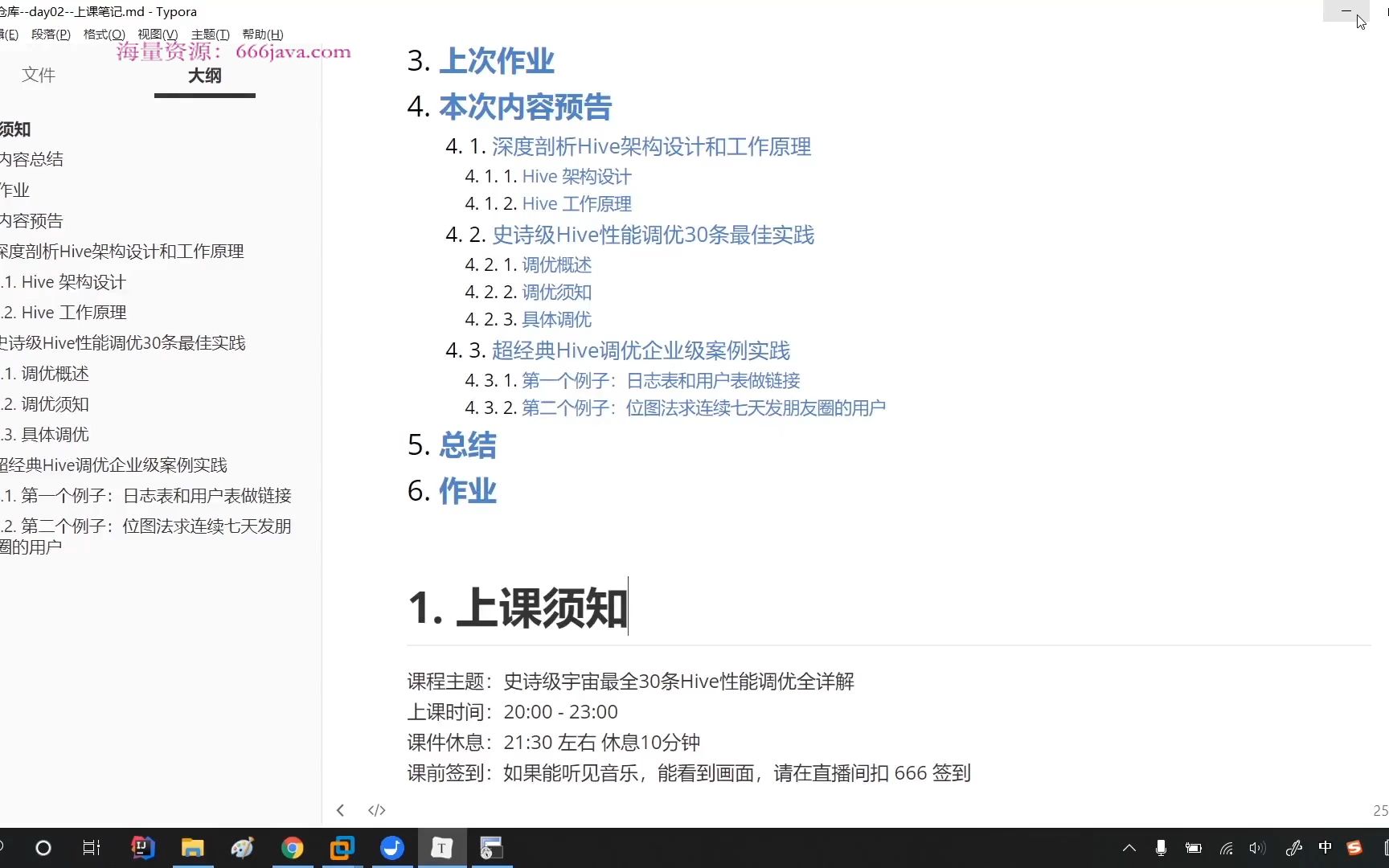Check the battery status tray icon
1389x868 pixels.
(x=1194, y=848)
